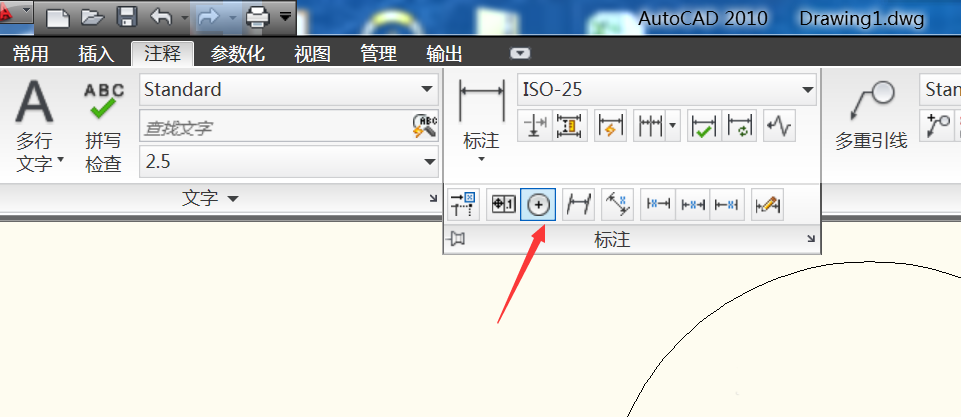Expand the quick access toolbar customize arrow
This screenshot has width=961, height=417.
tap(286, 17)
